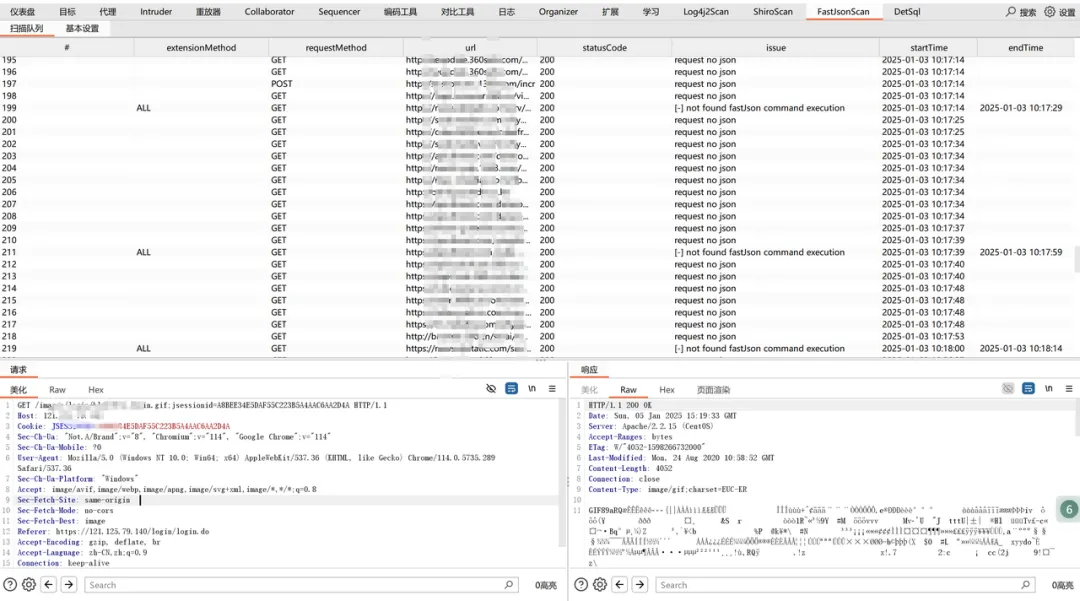Click the green badge showing 6

click(1069, 509)
